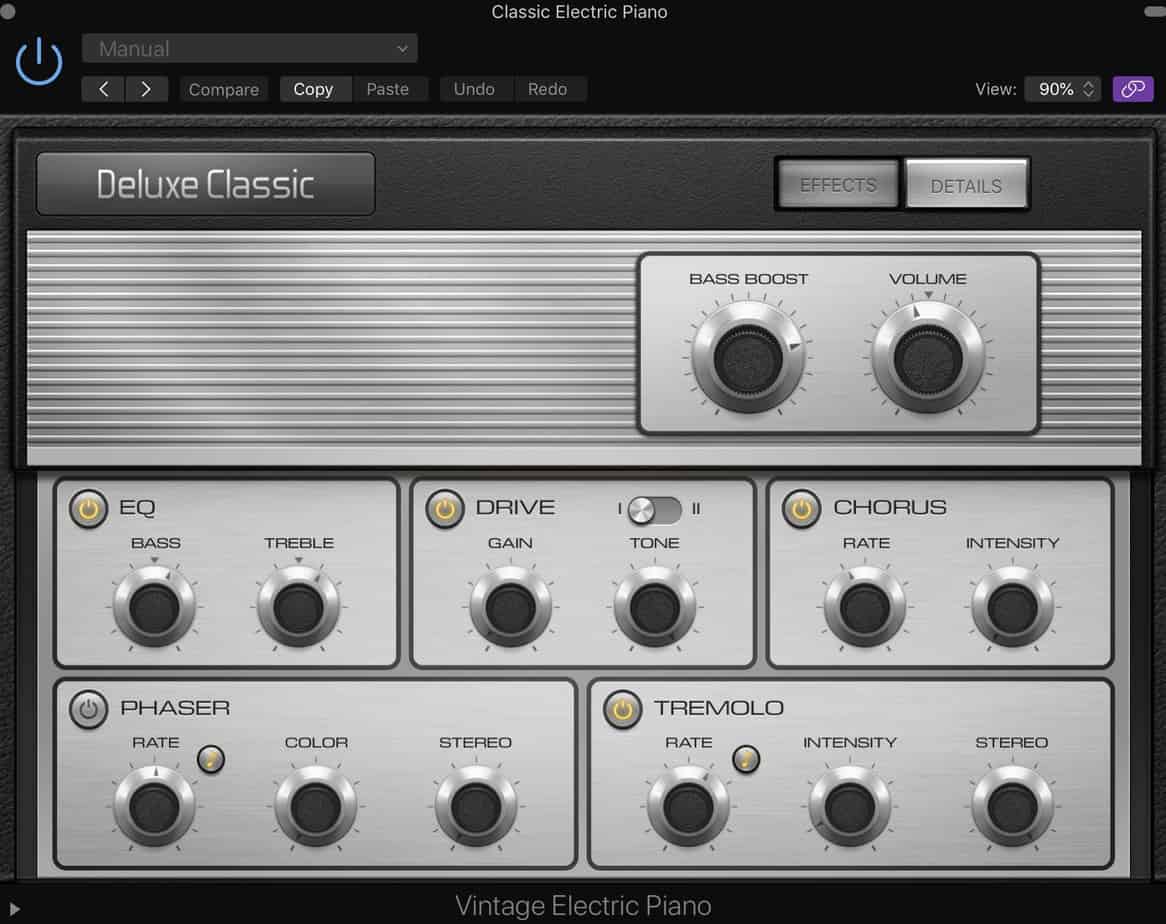Viewport: 1166px width, 924px height.
Task: Enable the EQ effect power toggle
Action: coord(88,509)
